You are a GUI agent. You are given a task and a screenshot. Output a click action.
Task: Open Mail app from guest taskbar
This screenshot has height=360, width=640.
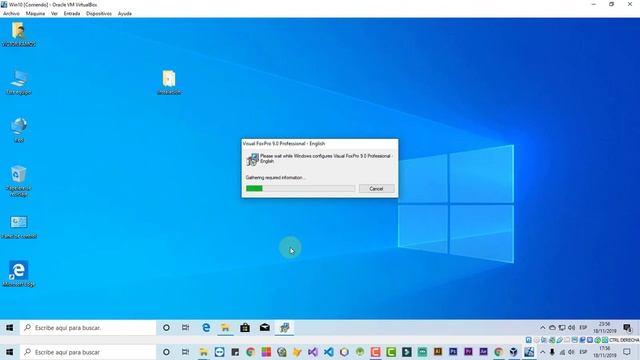pos(264,328)
